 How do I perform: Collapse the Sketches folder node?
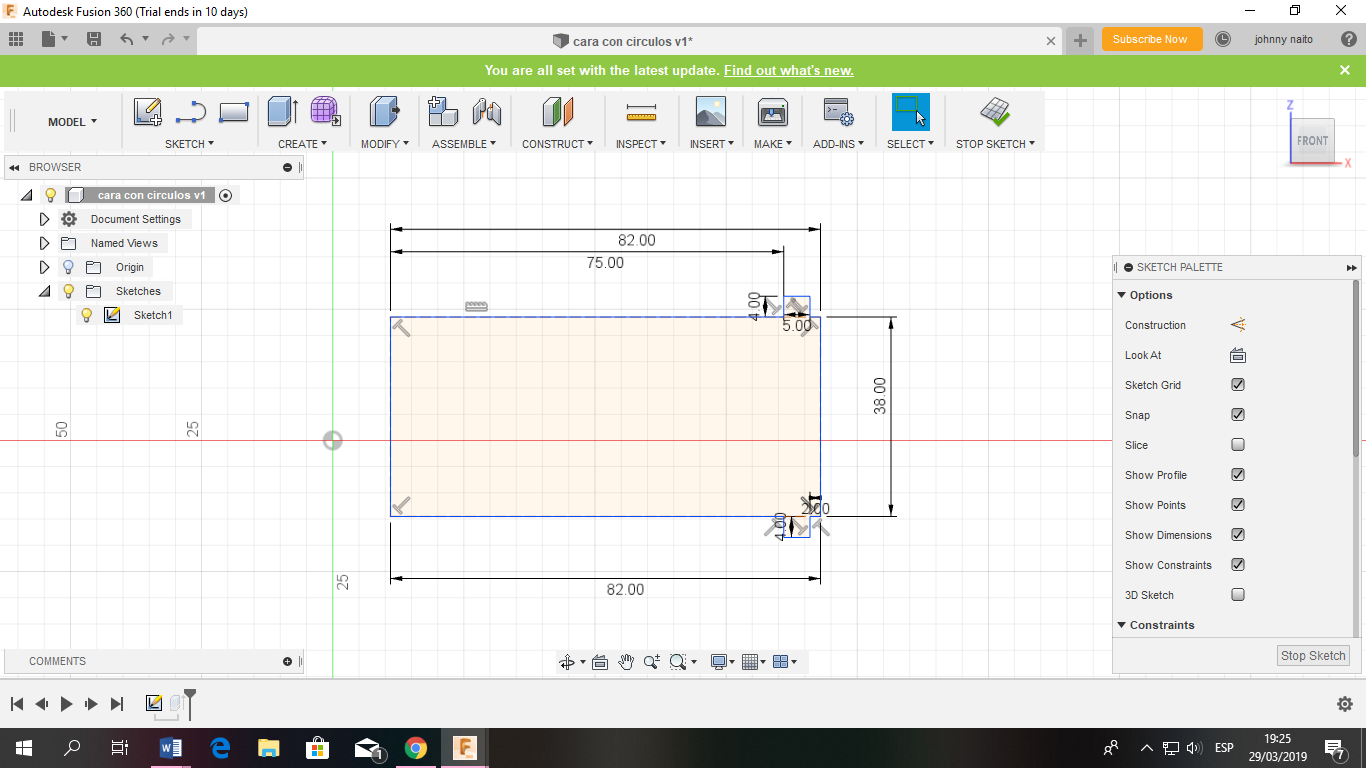(44, 291)
